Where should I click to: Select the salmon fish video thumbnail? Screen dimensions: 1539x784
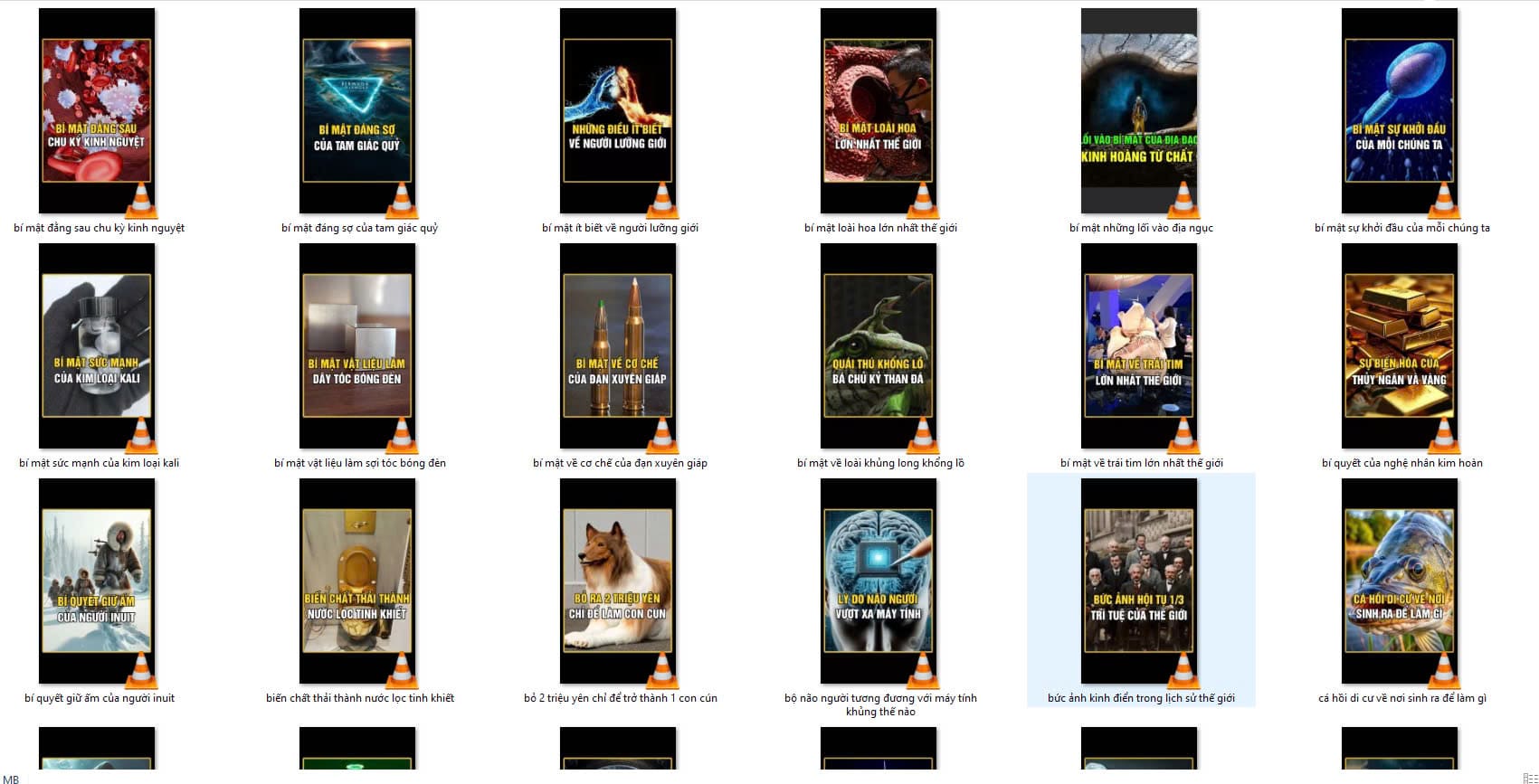click(1400, 581)
